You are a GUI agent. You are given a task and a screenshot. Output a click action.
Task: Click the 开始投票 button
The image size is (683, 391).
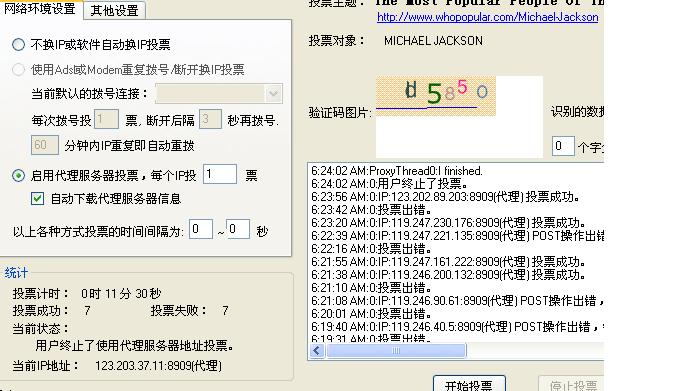click(469, 384)
